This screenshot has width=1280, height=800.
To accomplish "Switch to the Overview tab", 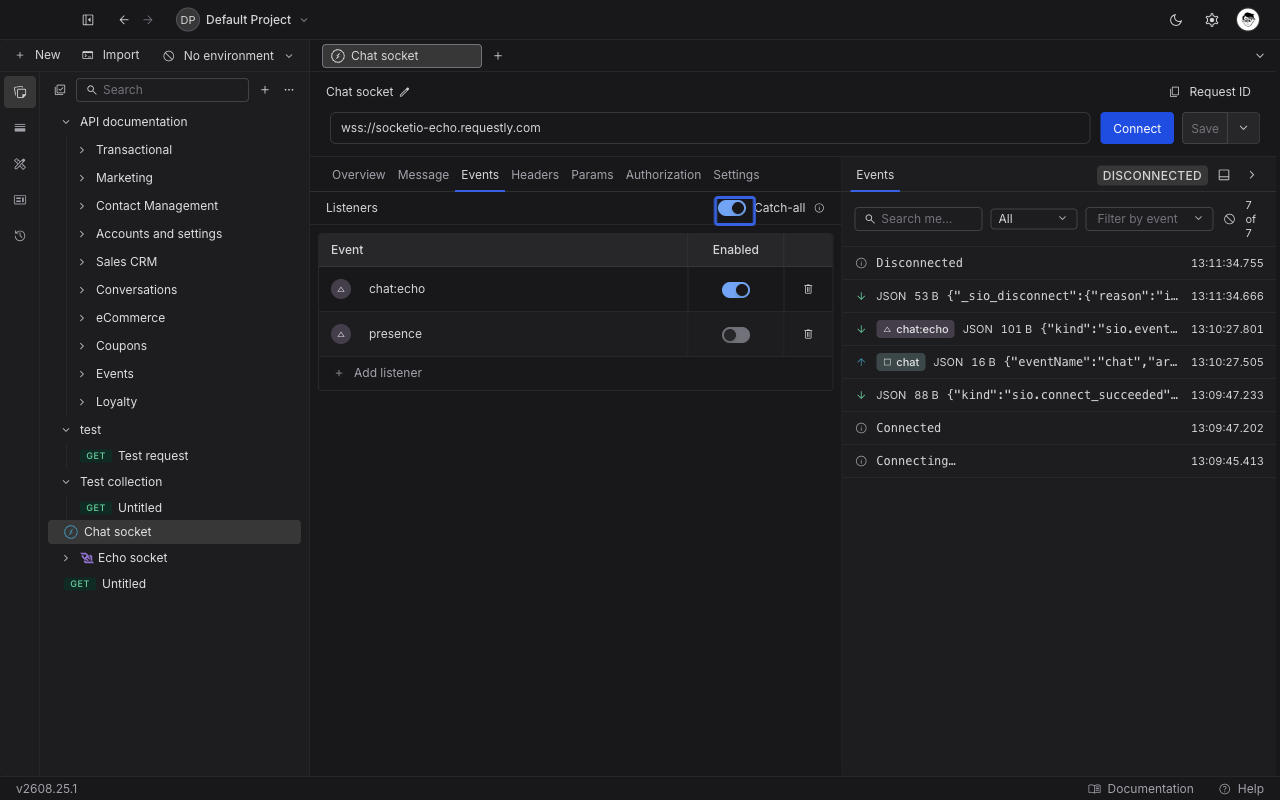I will (x=358, y=175).
